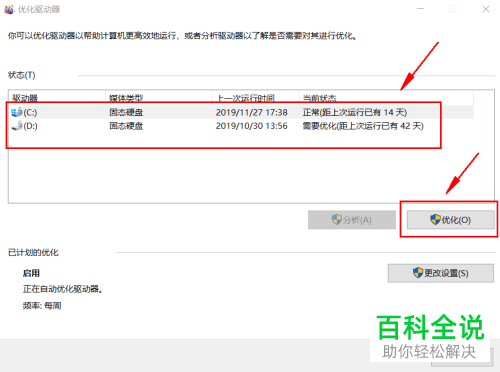Click the shield icon on 优化(O) button
Screen dimensions: 500x372
click(435, 219)
